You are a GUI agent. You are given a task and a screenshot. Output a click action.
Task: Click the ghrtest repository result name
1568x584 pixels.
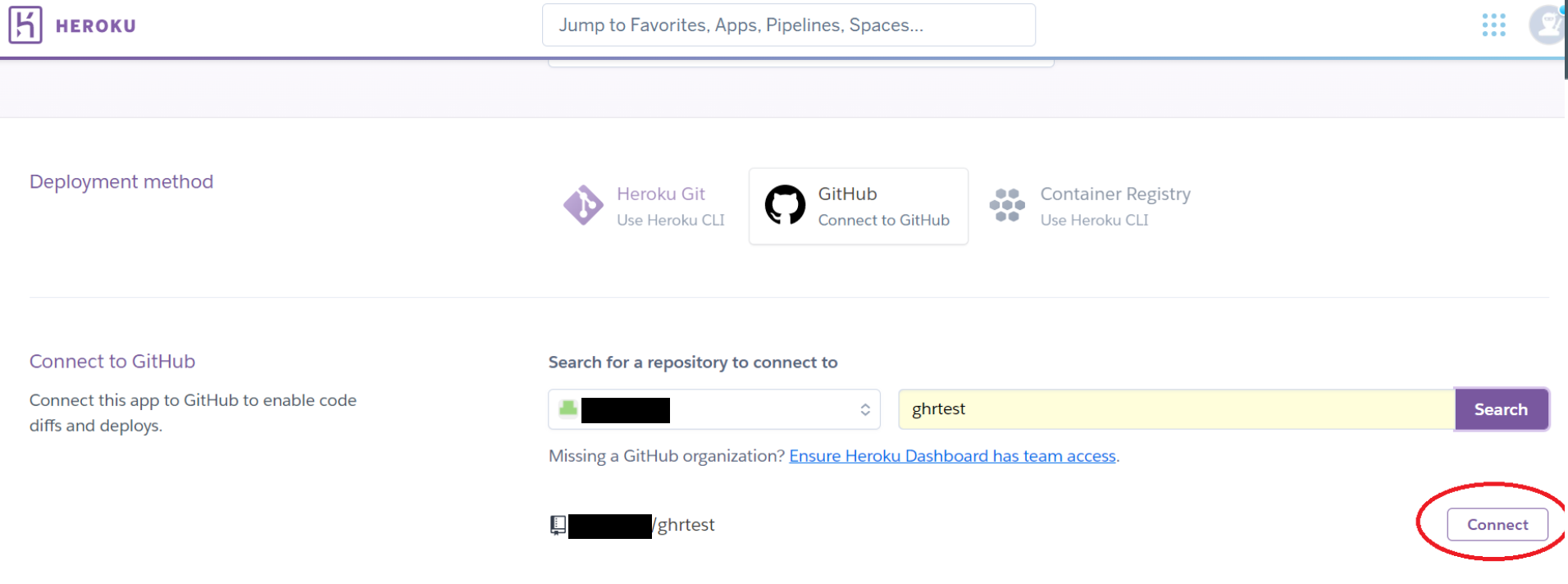(686, 525)
